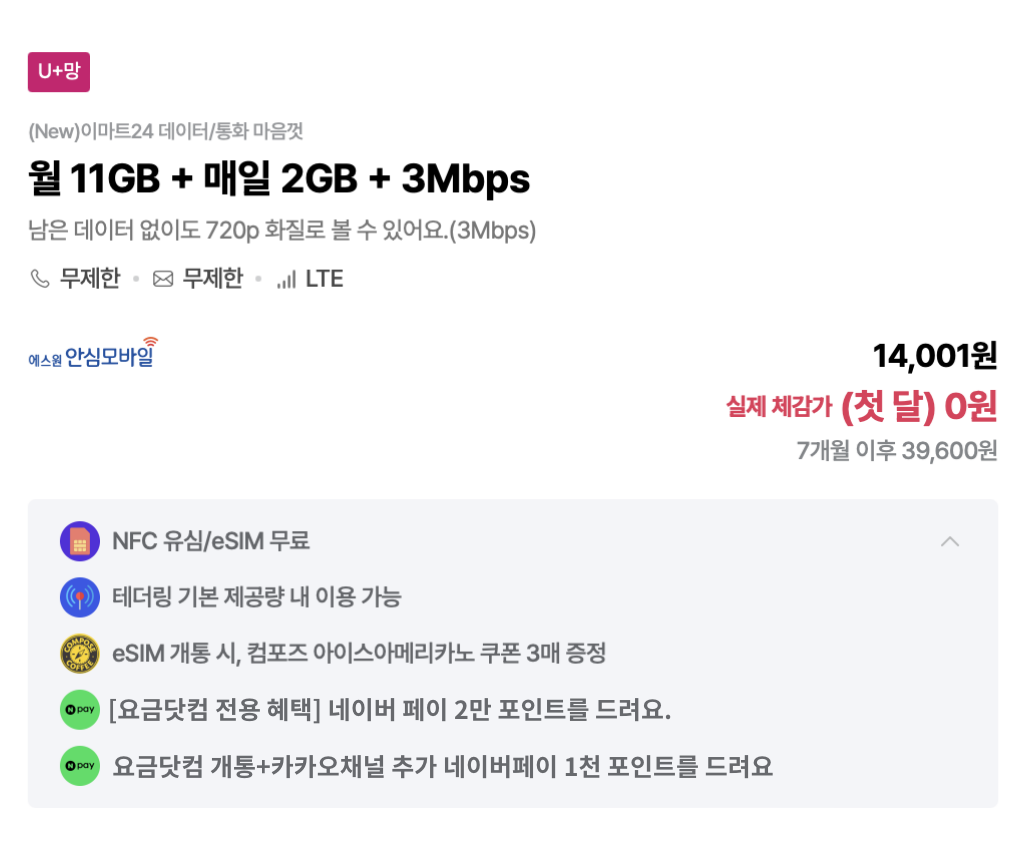Click the Naver Pay icon on 카카오채널 benefit row

point(79,765)
